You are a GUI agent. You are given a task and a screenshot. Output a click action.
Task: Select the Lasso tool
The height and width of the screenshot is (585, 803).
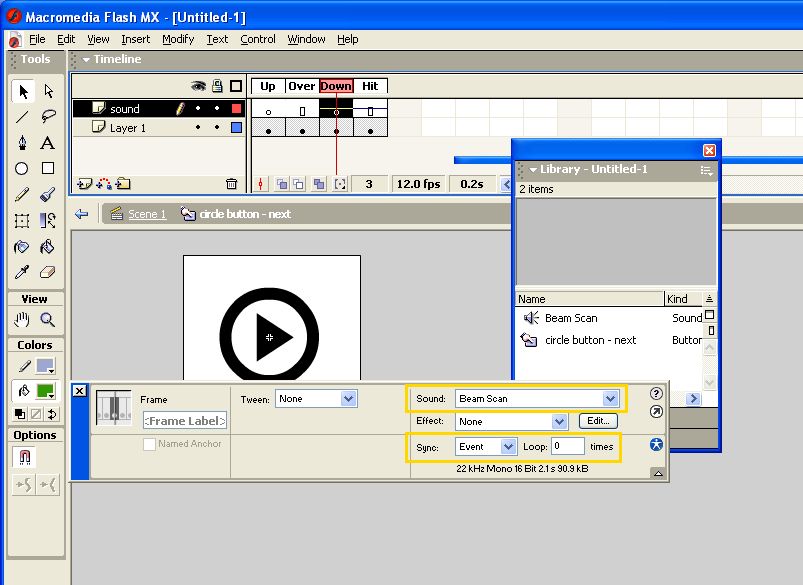click(x=48, y=117)
